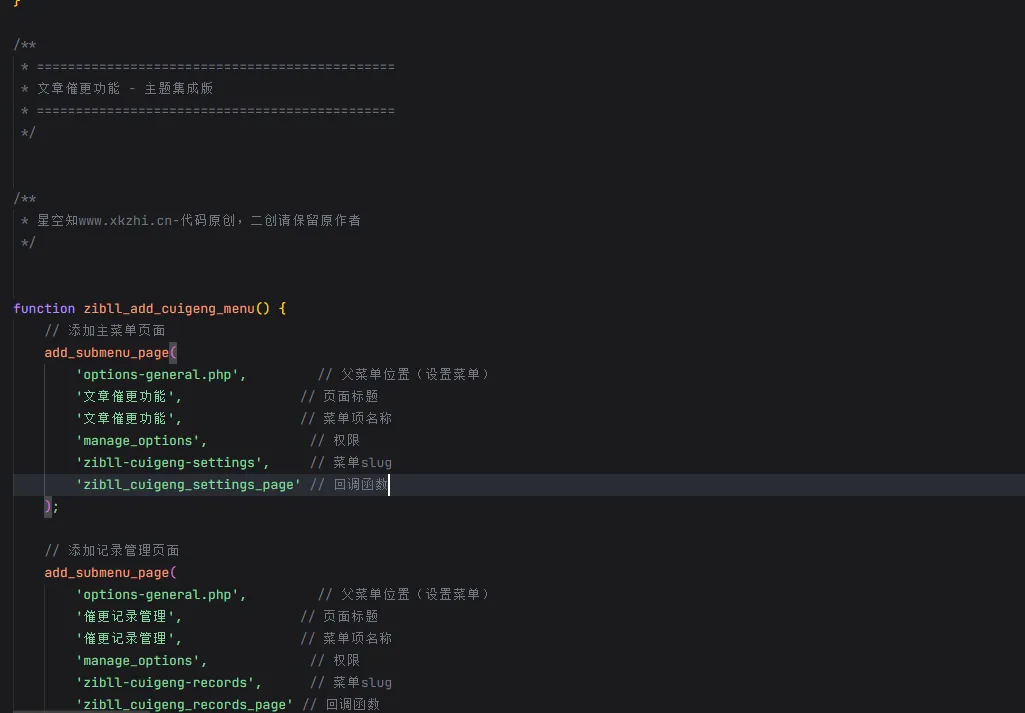Click the function name zibll_add_cuigeng_menu
The height and width of the screenshot is (713, 1025).
pyautogui.click(x=169, y=308)
